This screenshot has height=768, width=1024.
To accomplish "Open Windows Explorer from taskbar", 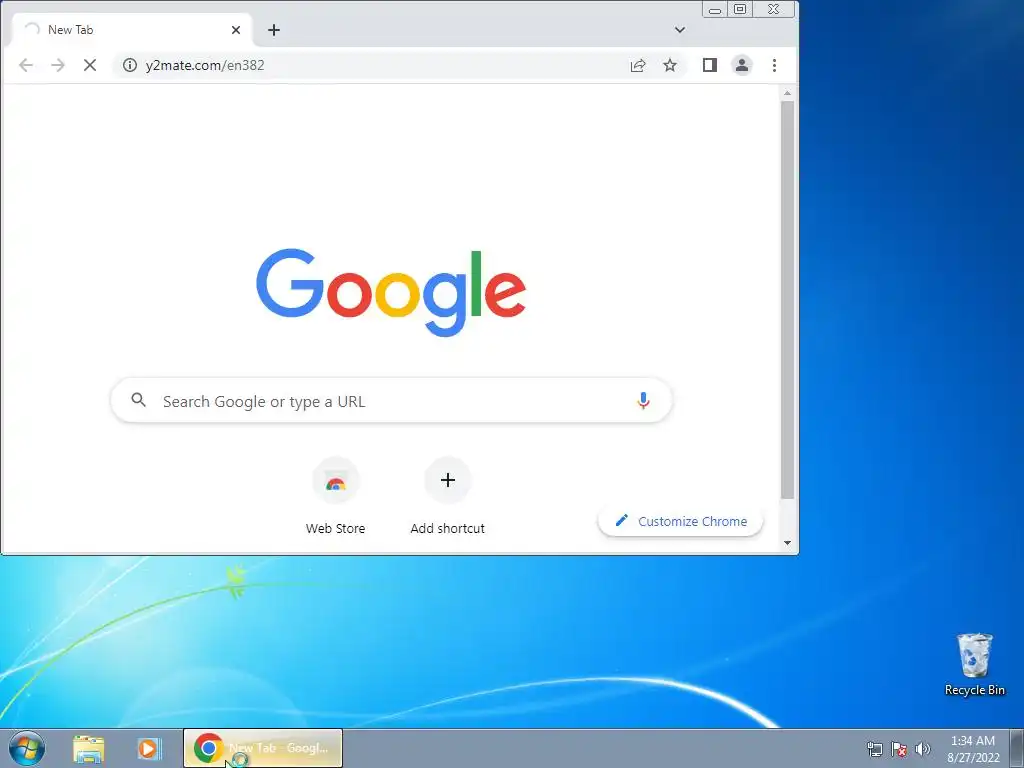I will click(89, 749).
